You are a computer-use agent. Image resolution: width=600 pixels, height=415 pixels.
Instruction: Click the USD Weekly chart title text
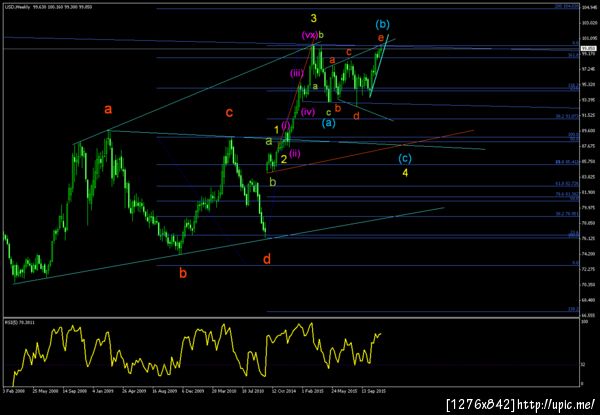(x=17, y=7)
